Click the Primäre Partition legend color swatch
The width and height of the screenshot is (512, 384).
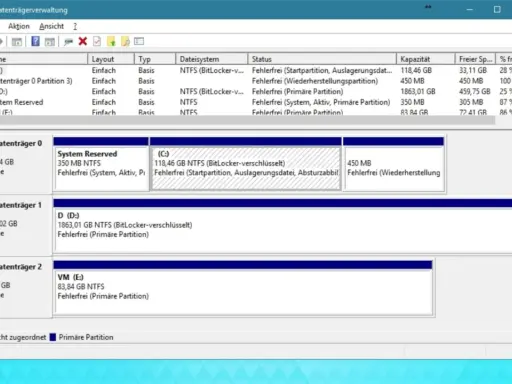[x=53, y=337]
